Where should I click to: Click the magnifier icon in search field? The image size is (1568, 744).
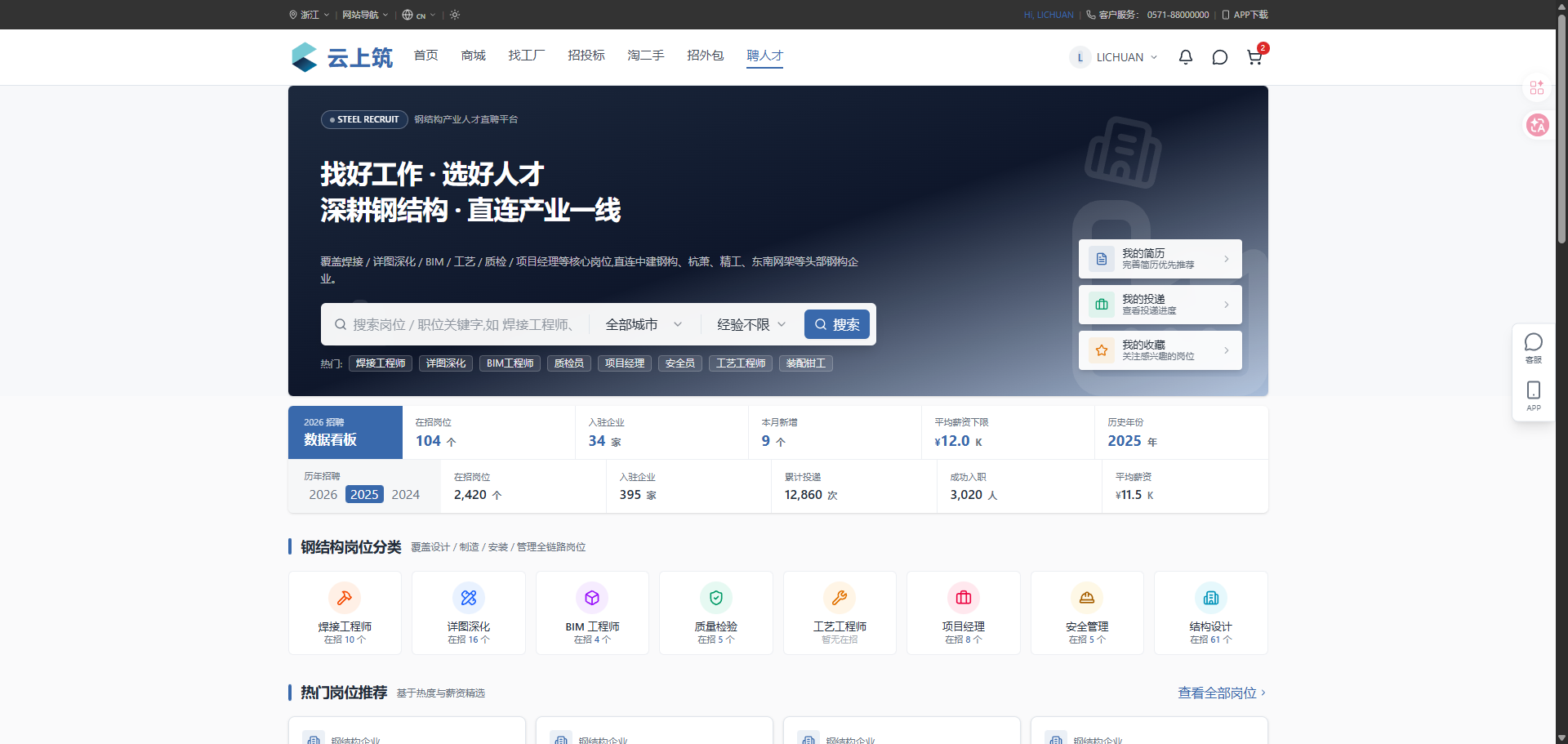341,324
